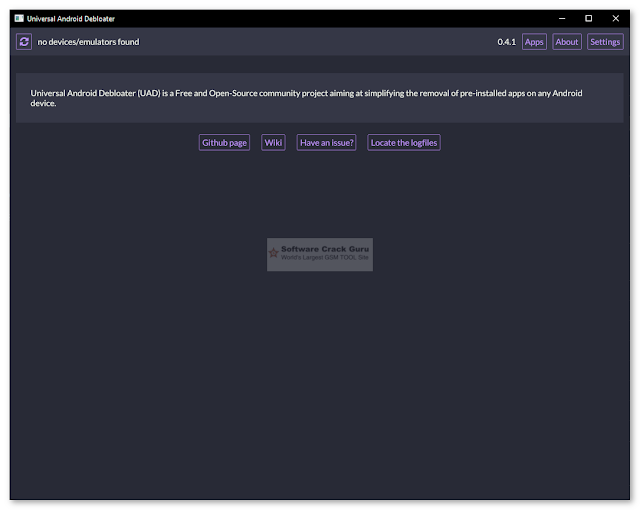Screen dimensions: 640x510
Task: Close the Universal Android Debloater window
Action: pyautogui.click(x=616, y=18)
